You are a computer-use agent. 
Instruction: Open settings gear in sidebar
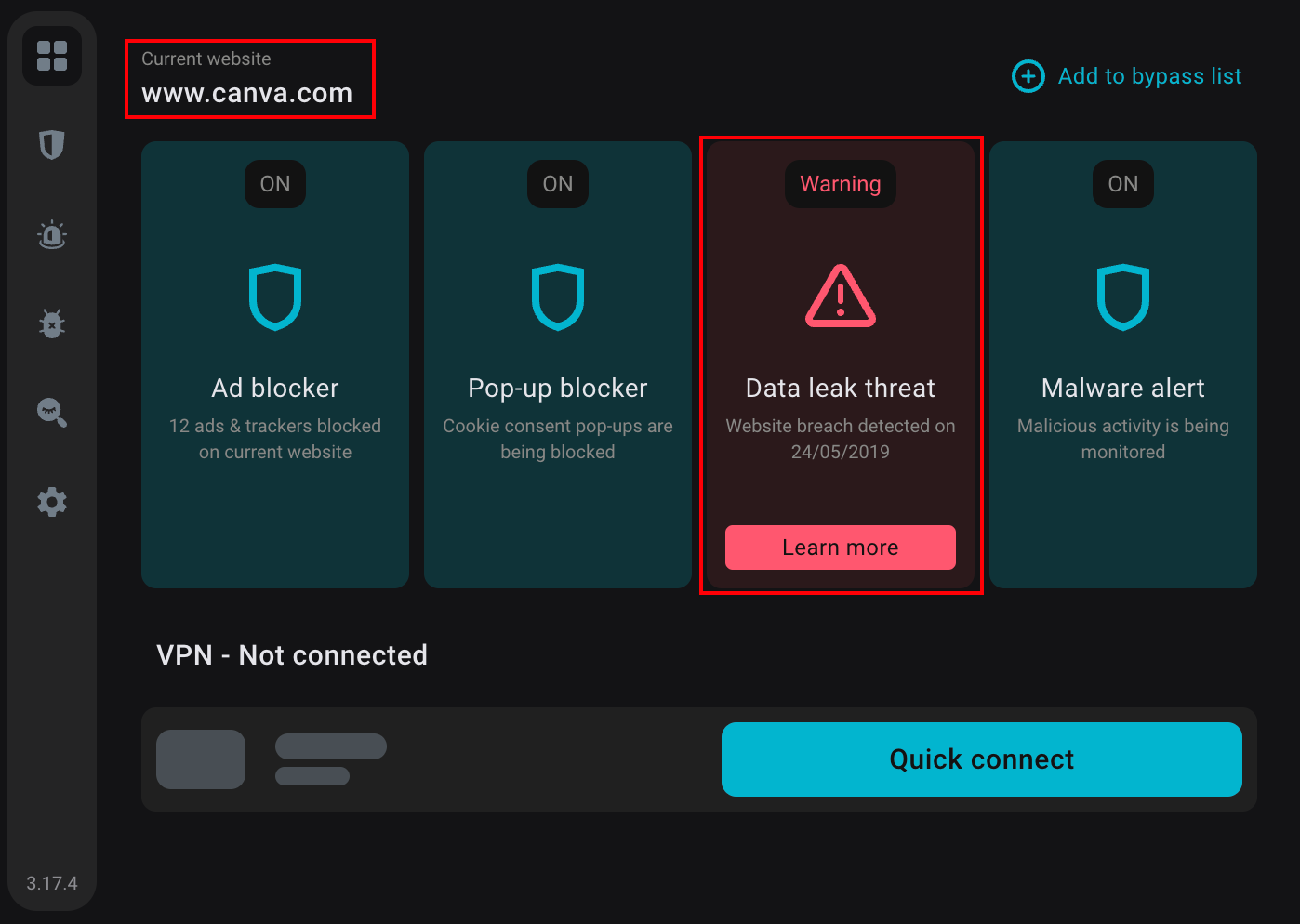coord(52,502)
